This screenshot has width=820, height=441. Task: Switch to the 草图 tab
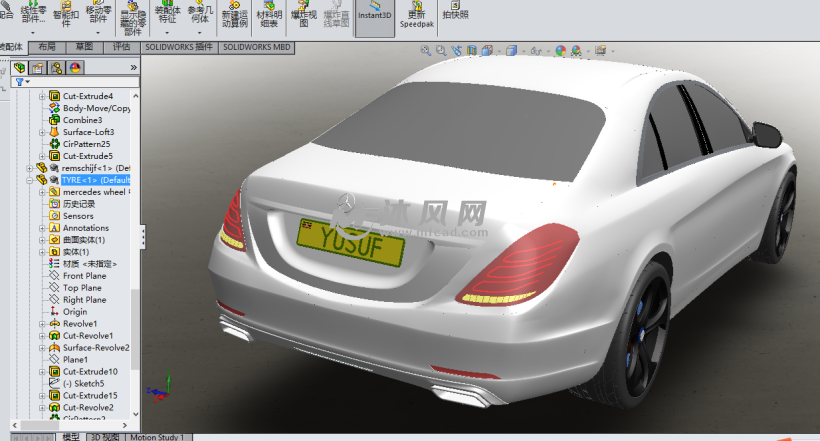click(x=84, y=47)
